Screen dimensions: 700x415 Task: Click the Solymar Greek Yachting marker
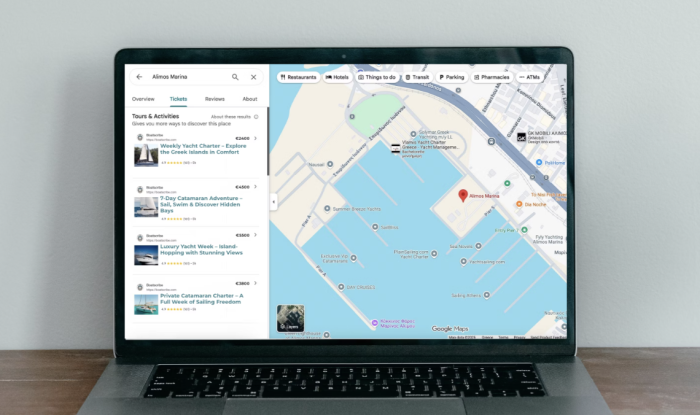(413, 134)
